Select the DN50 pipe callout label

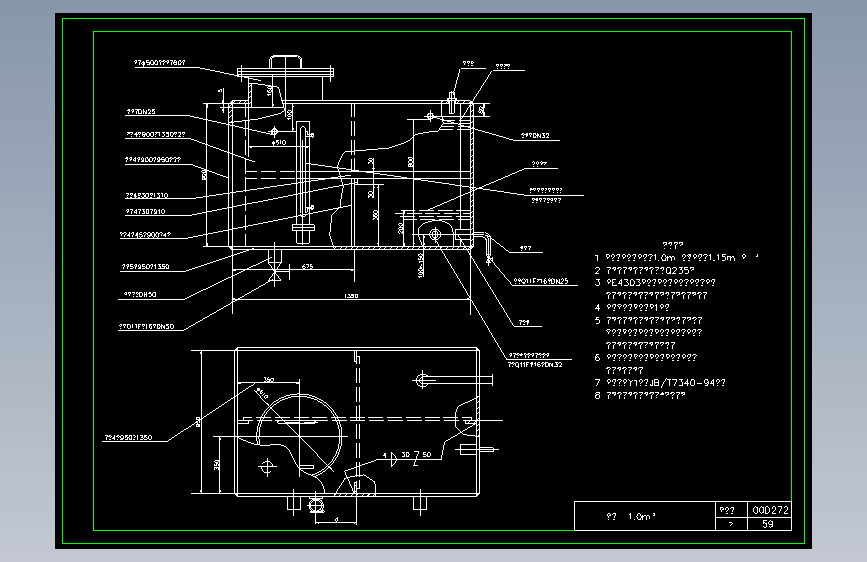tap(139, 295)
